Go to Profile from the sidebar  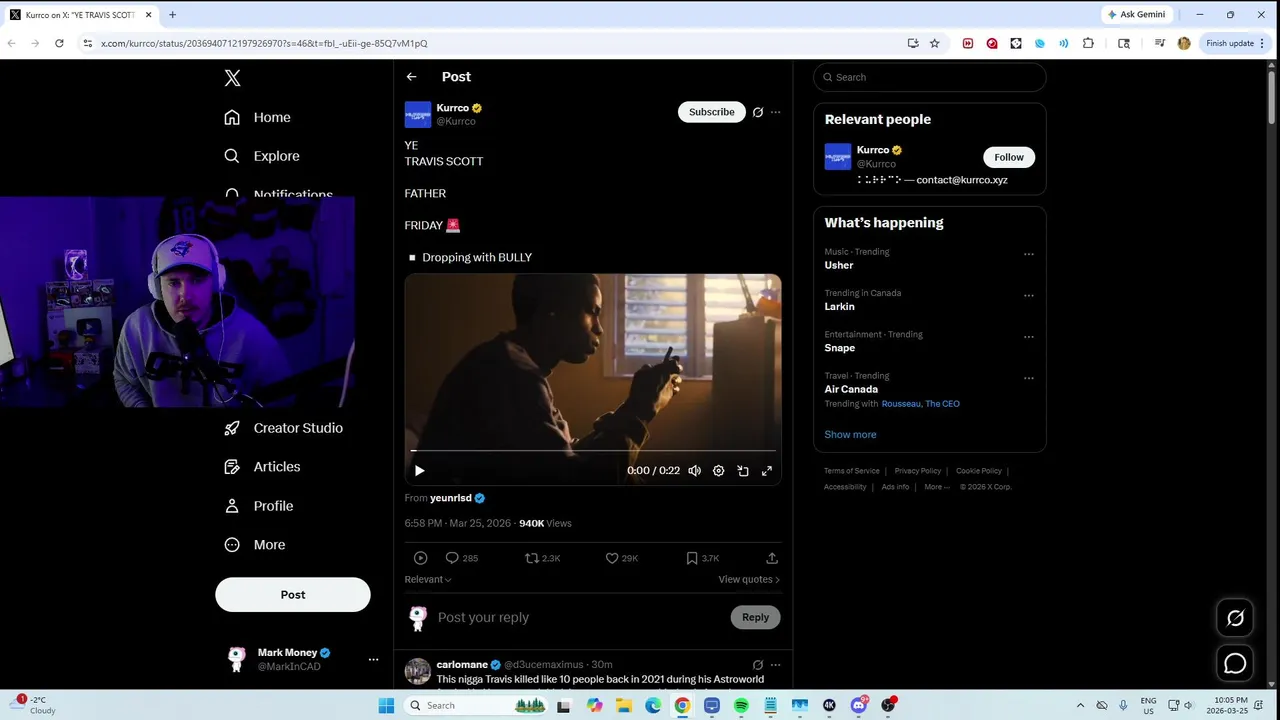pos(259,506)
